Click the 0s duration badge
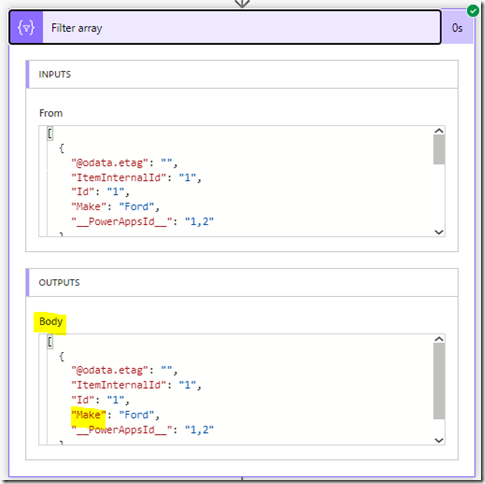485x484 pixels. pyautogui.click(x=457, y=28)
